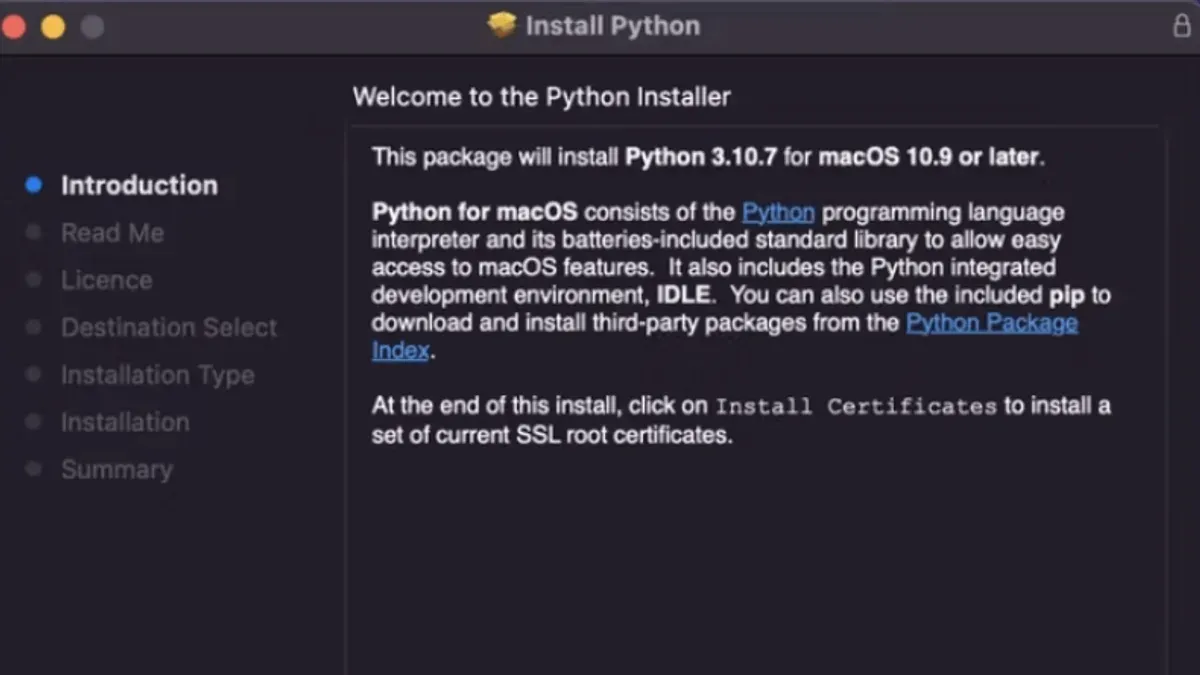The width and height of the screenshot is (1200, 675).
Task: Click the package box icon beside Install Python
Action: [501, 25]
